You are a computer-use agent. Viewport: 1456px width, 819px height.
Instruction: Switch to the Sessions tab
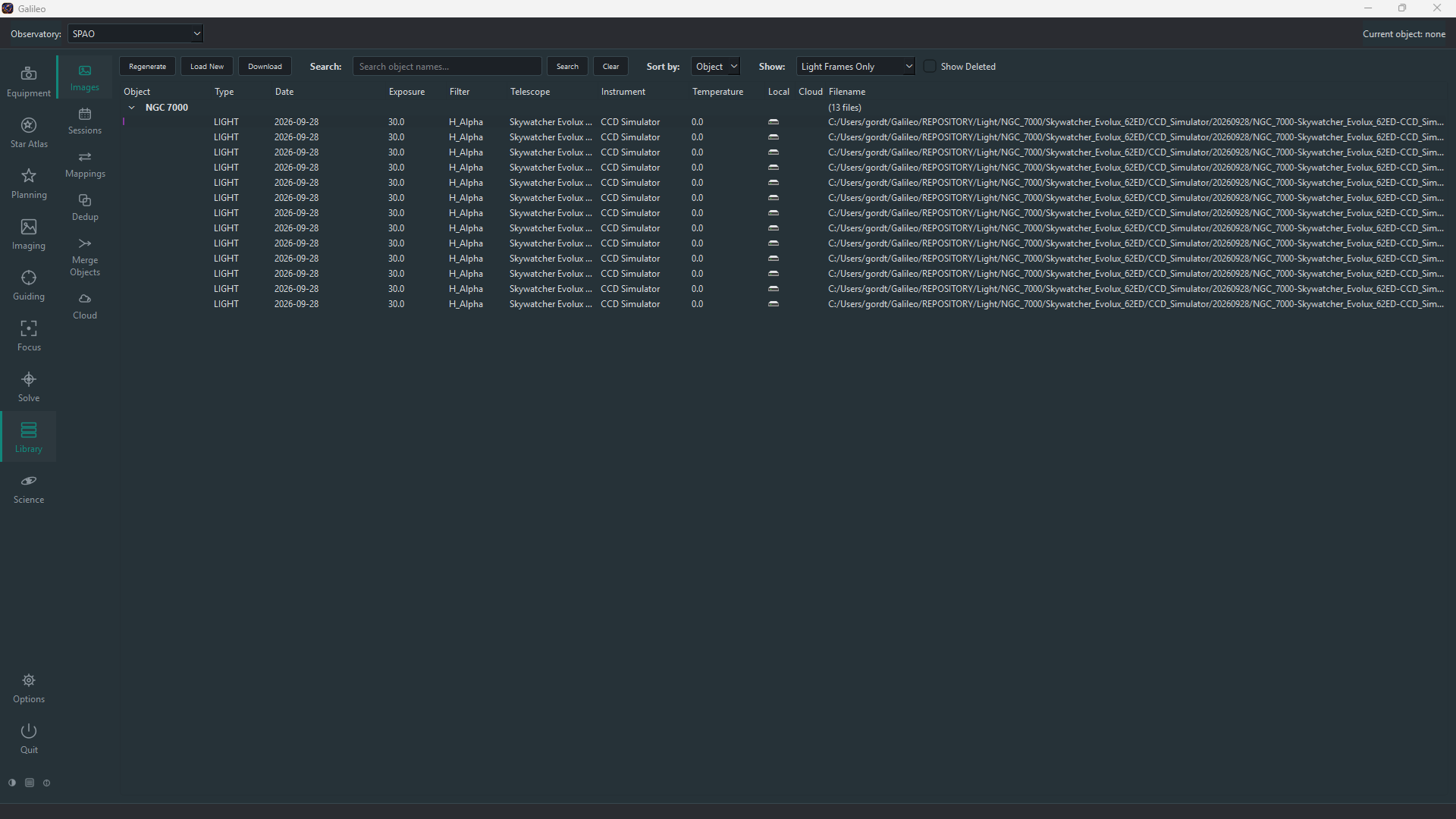(85, 121)
